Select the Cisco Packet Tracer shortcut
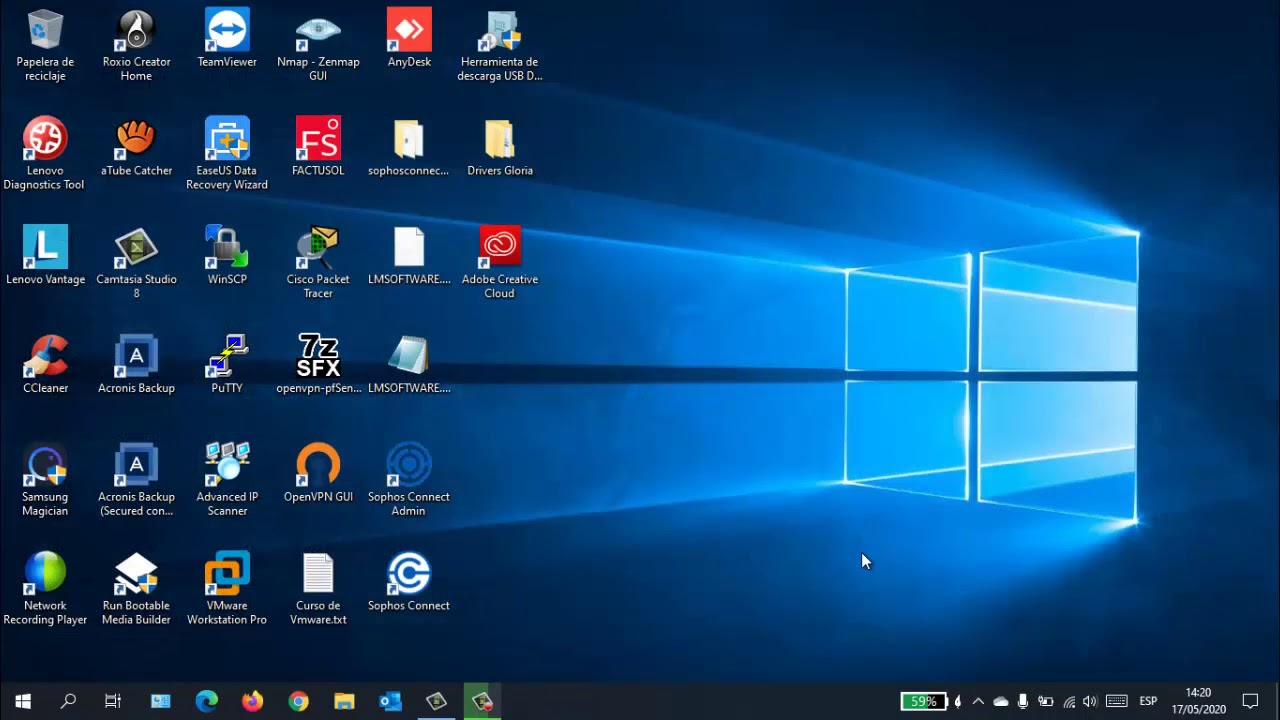 (318, 263)
